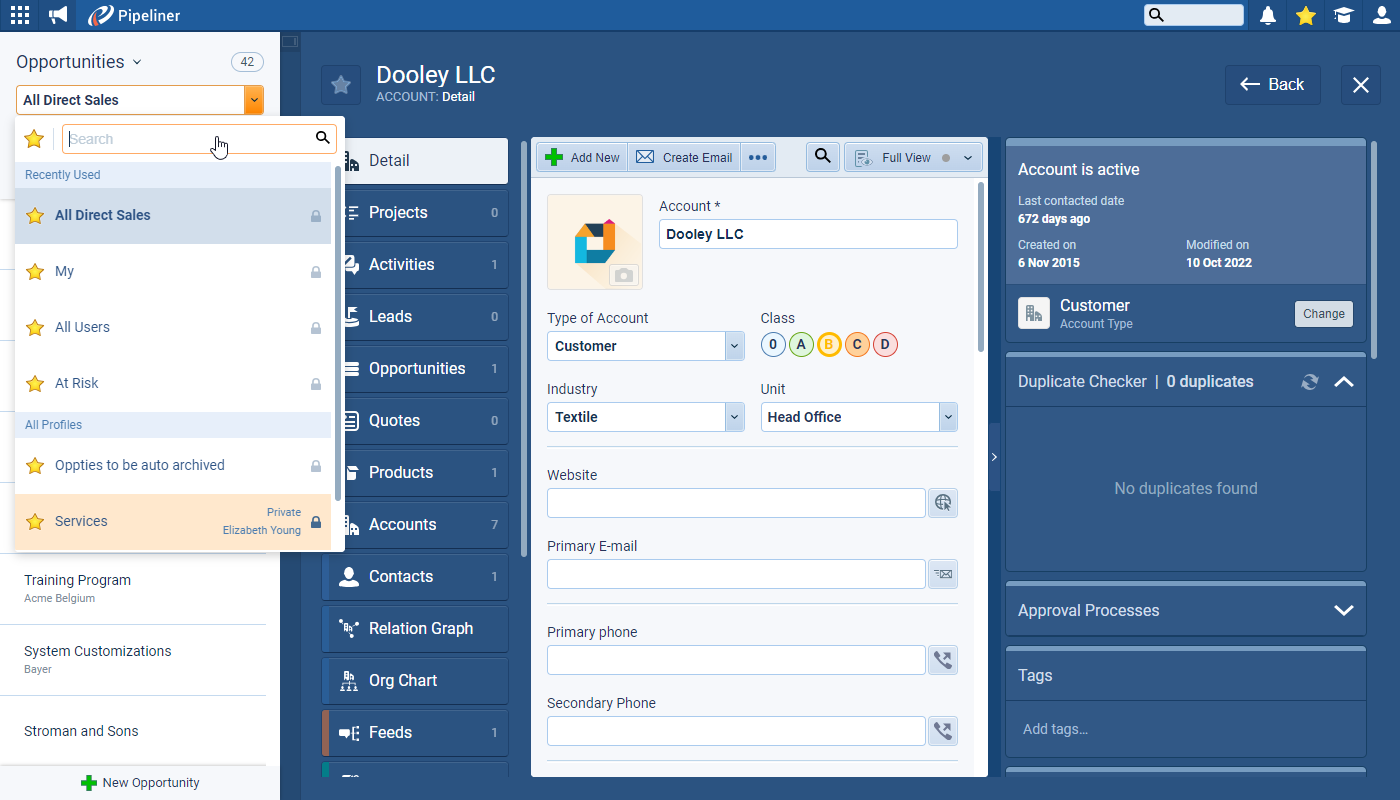Toggle the star on Services profile

[x=35, y=521]
